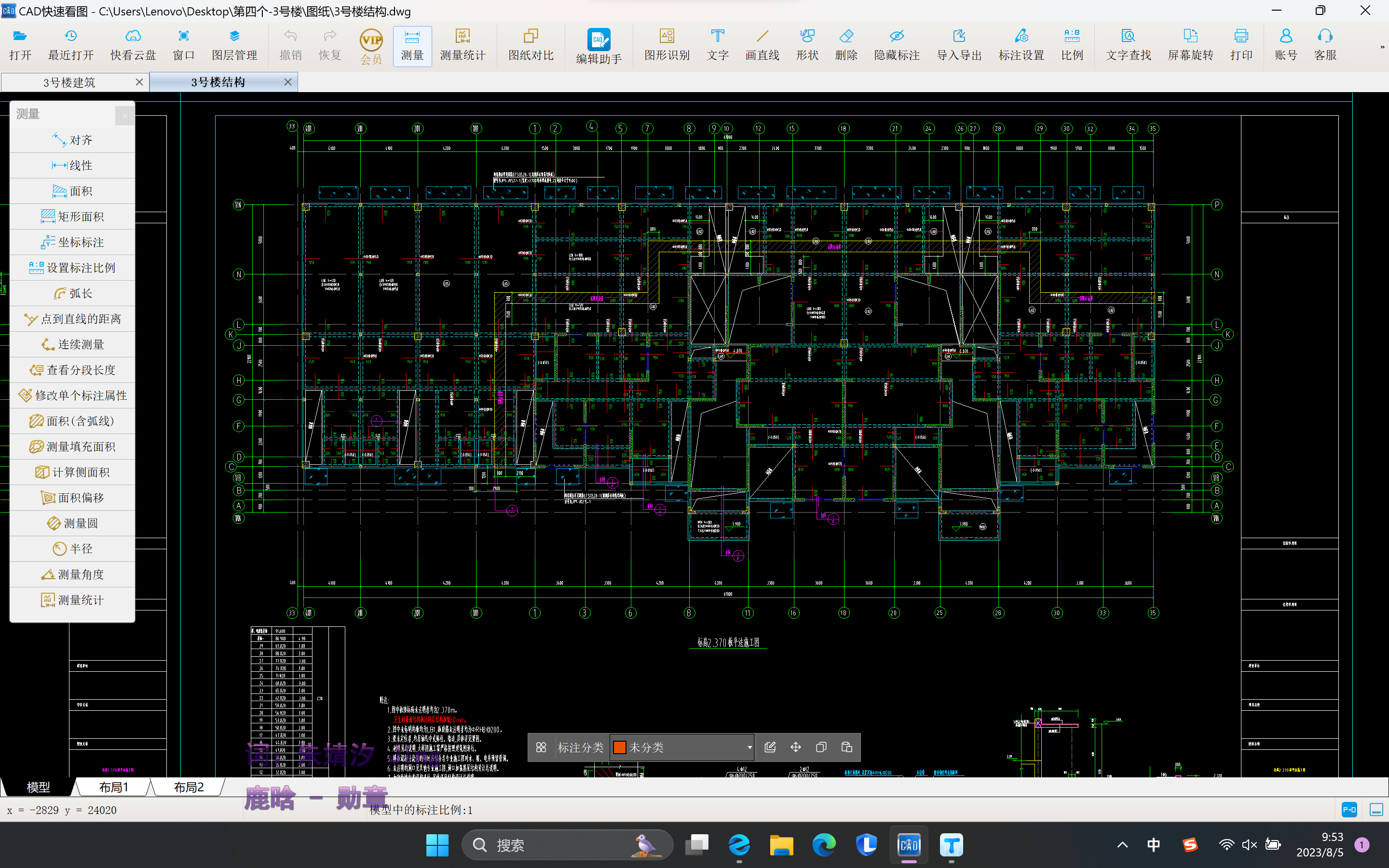
Task: Close the 3号楼结构 tab
Action: coord(288,82)
